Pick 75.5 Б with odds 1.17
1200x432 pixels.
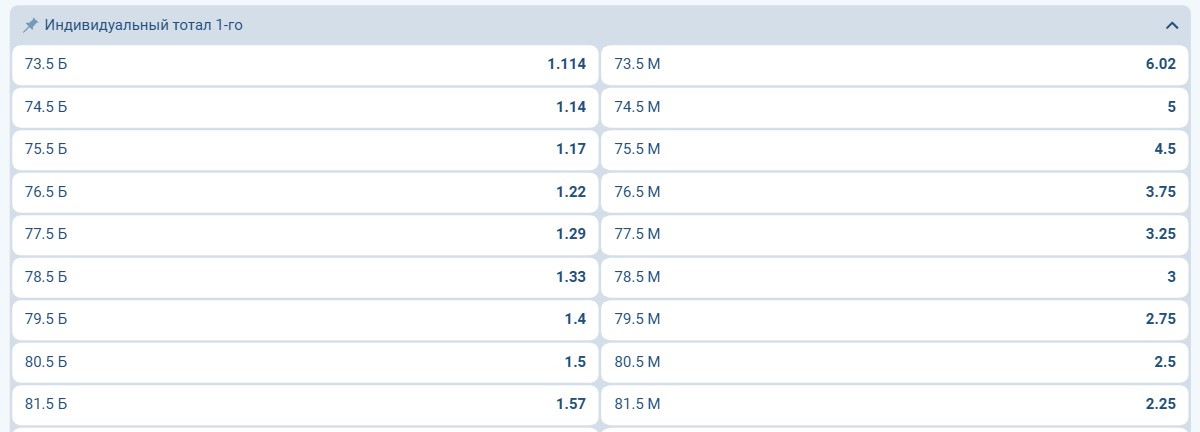click(305, 149)
